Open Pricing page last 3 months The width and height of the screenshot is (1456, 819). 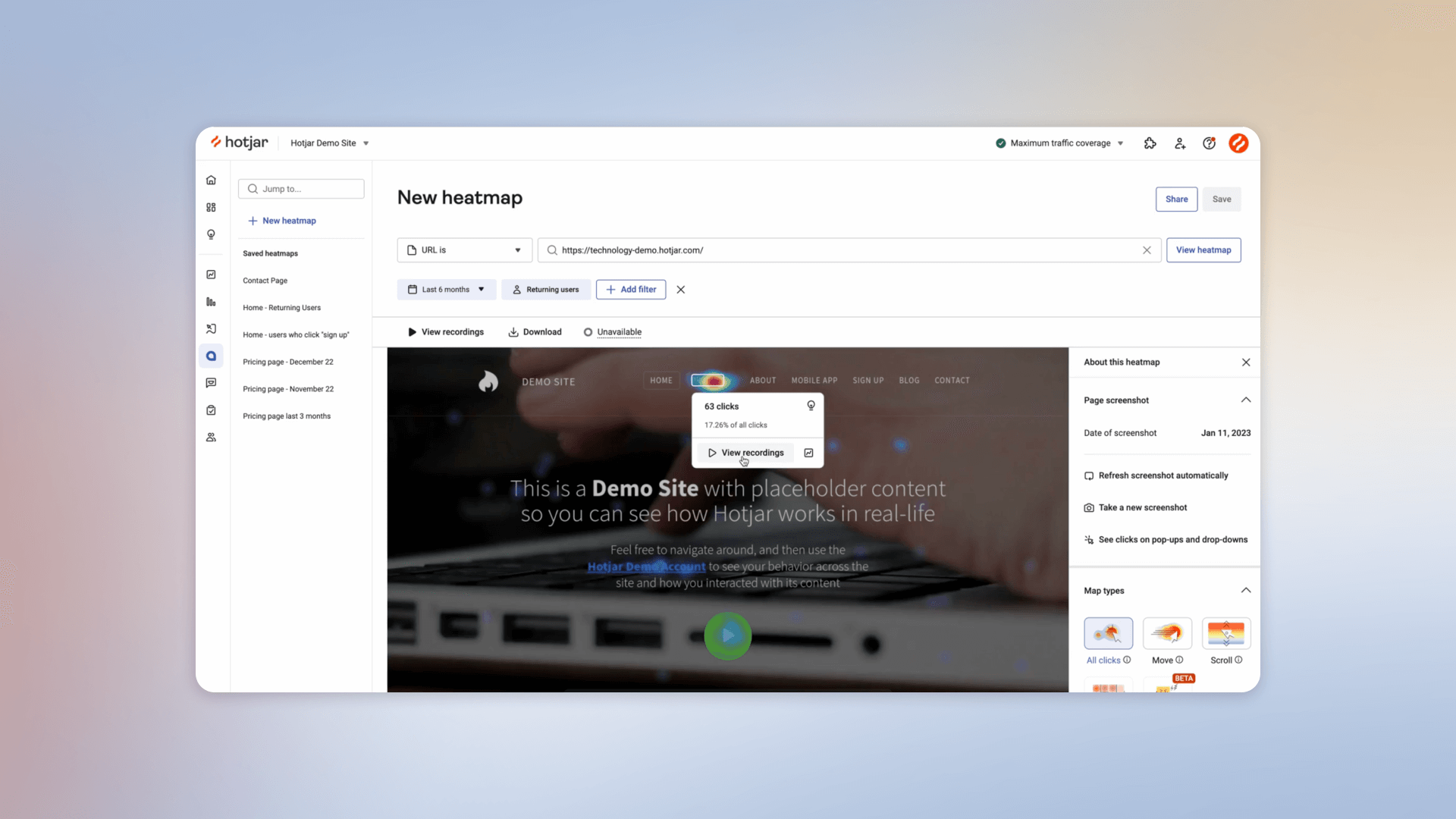[x=287, y=416]
